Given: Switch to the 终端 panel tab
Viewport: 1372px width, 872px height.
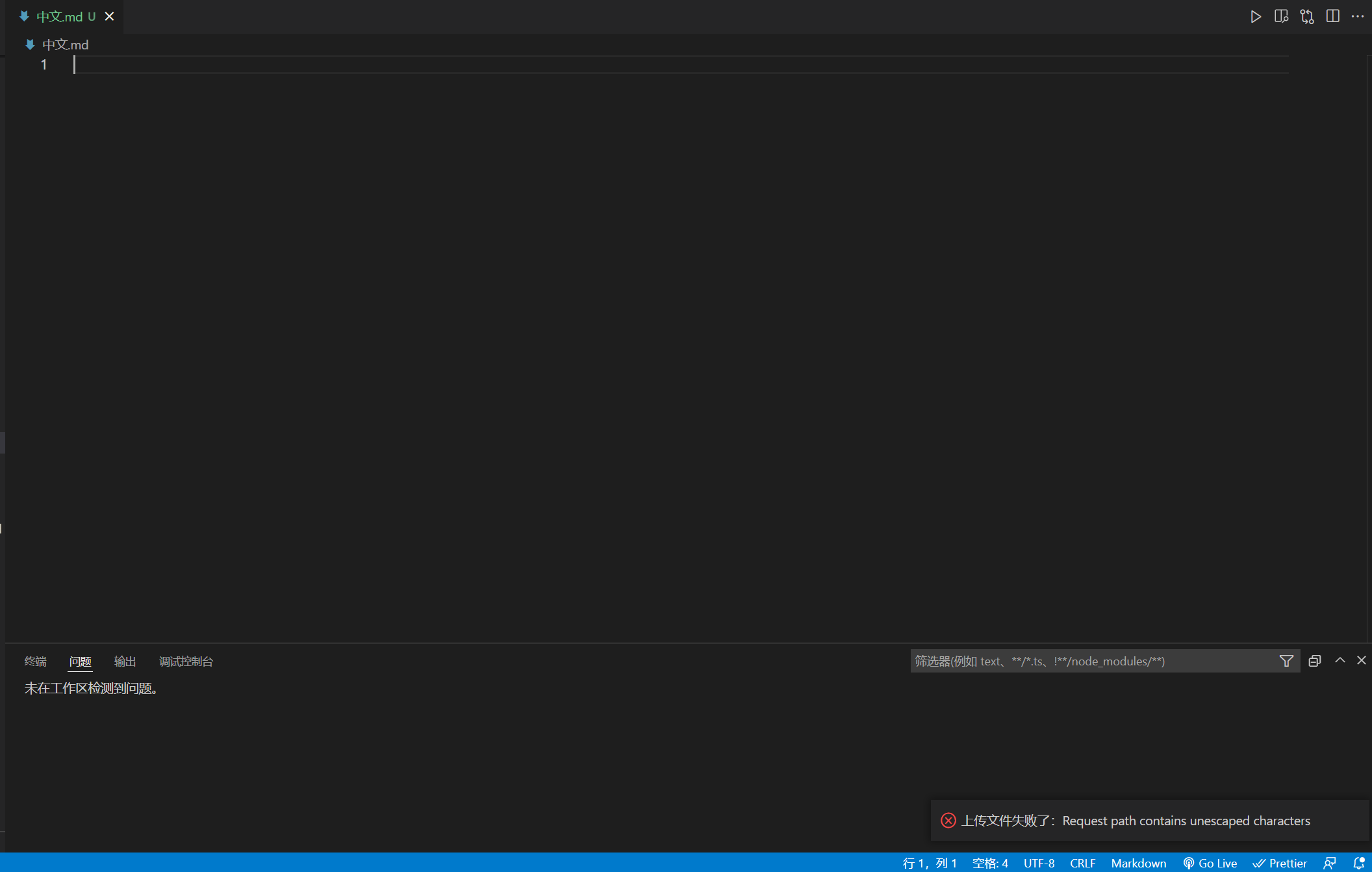Looking at the screenshot, I should 36,661.
